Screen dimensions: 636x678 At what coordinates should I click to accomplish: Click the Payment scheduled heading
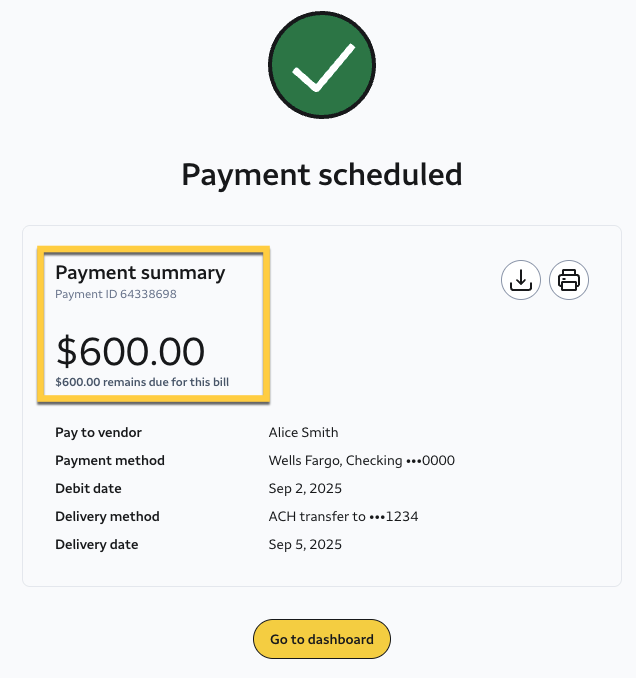[x=322, y=174]
